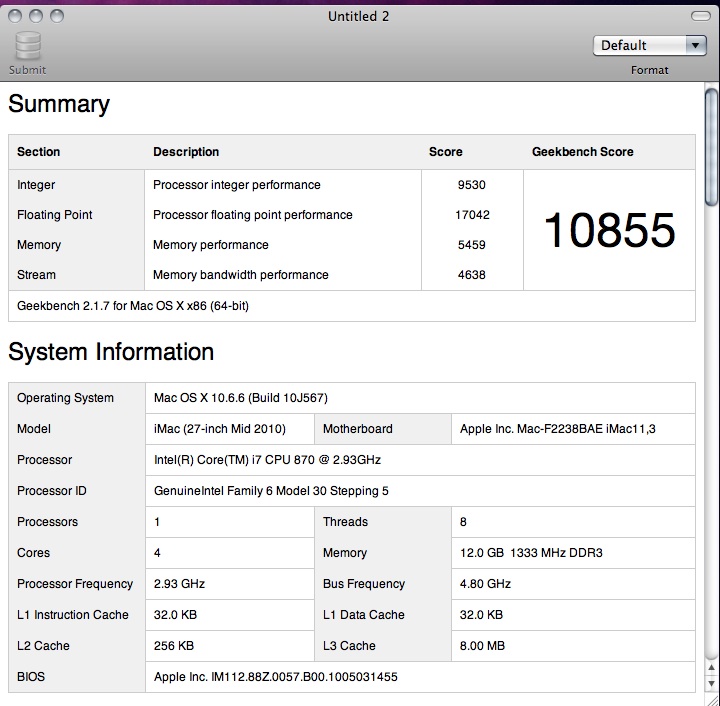720x706 pixels.
Task: Click the System Information heading
Action: 111,352
